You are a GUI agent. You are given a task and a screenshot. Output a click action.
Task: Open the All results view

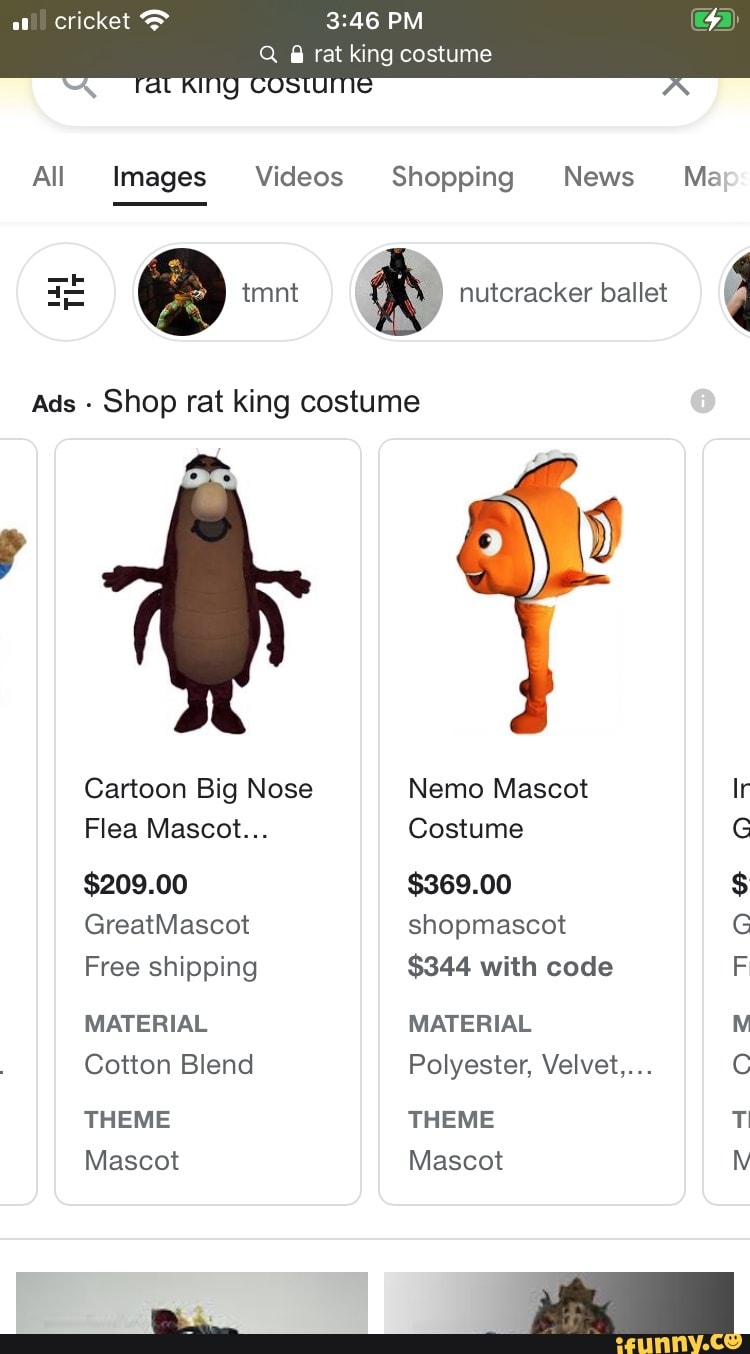click(x=48, y=177)
